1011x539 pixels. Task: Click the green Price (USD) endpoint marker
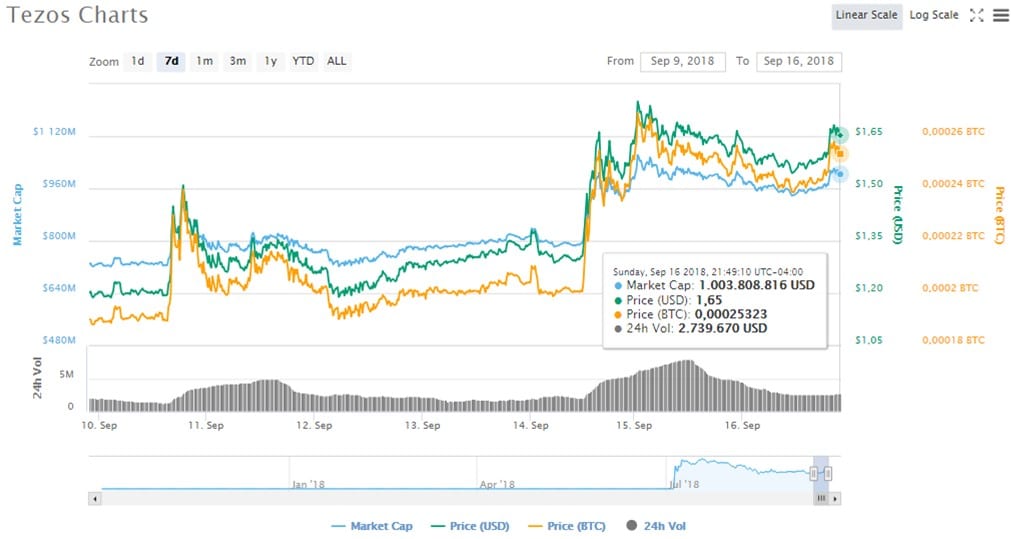(839, 135)
